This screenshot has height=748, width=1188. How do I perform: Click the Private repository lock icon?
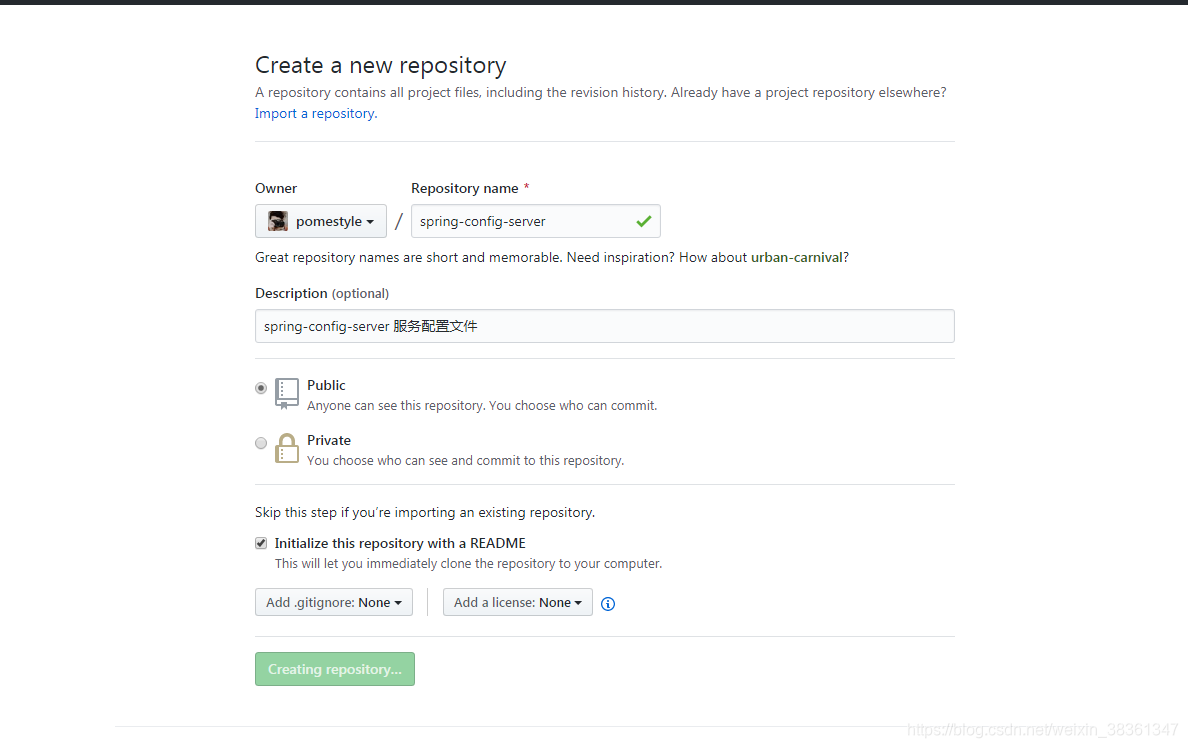pyautogui.click(x=286, y=448)
